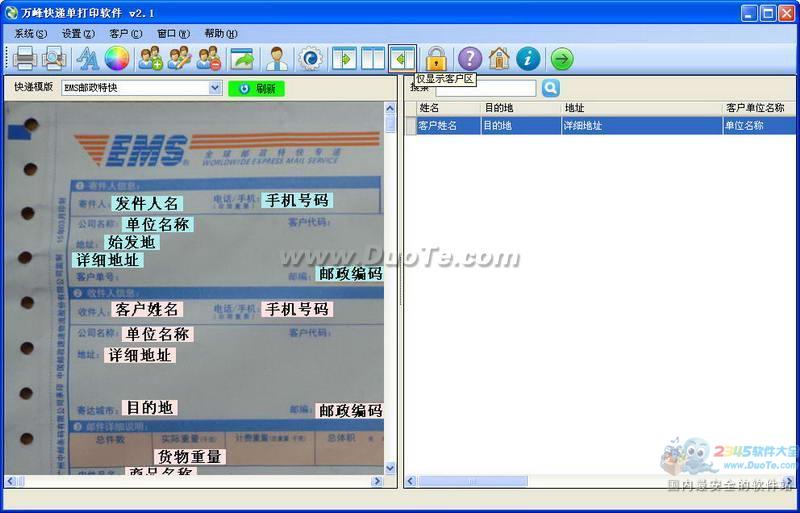Click the customer search input field
The height and width of the screenshot is (513, 800).
coord(486,88)
